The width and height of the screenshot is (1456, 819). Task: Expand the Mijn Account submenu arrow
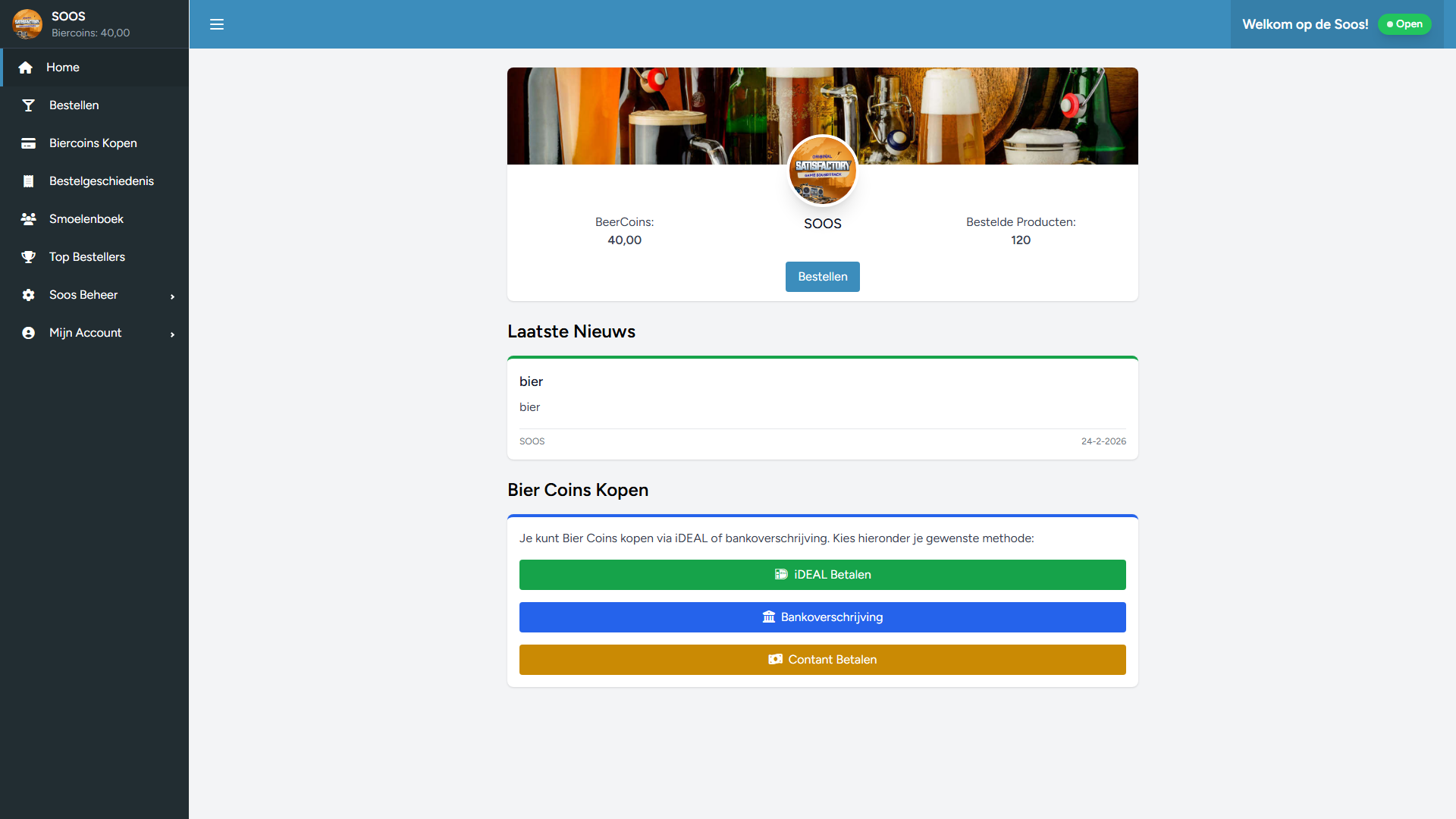point(172,334)
